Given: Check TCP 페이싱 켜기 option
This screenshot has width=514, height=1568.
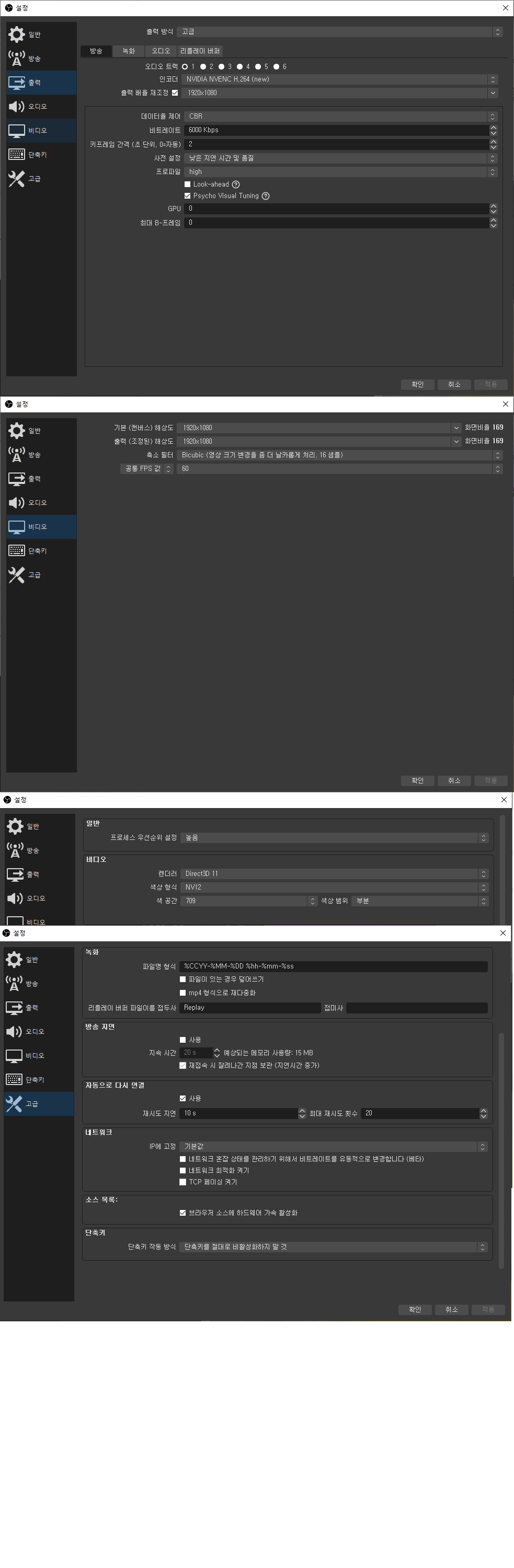Looking at the screenshot, I should tap(182, 1182).
